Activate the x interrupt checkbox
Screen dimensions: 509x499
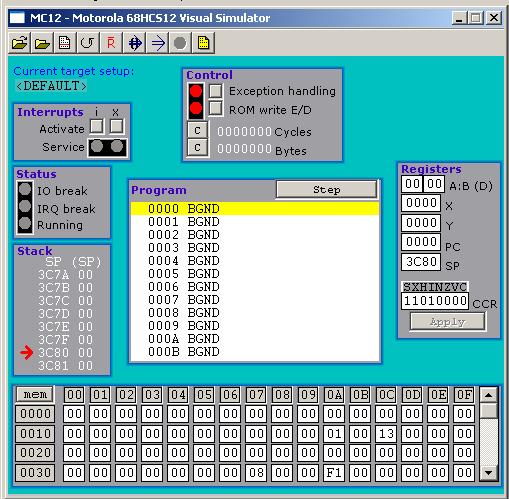tap(117, 126)
